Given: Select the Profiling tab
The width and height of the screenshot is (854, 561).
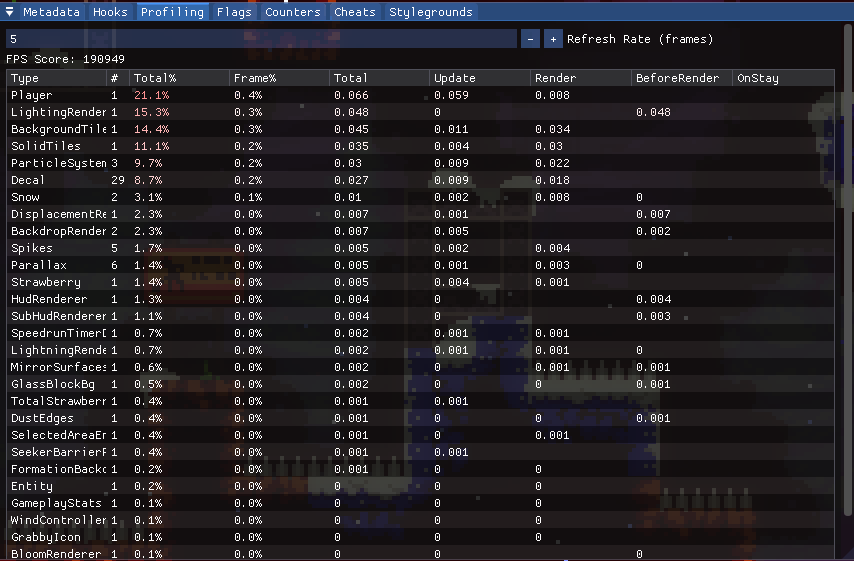Looking at the screenshot, I should click(172, 12).
